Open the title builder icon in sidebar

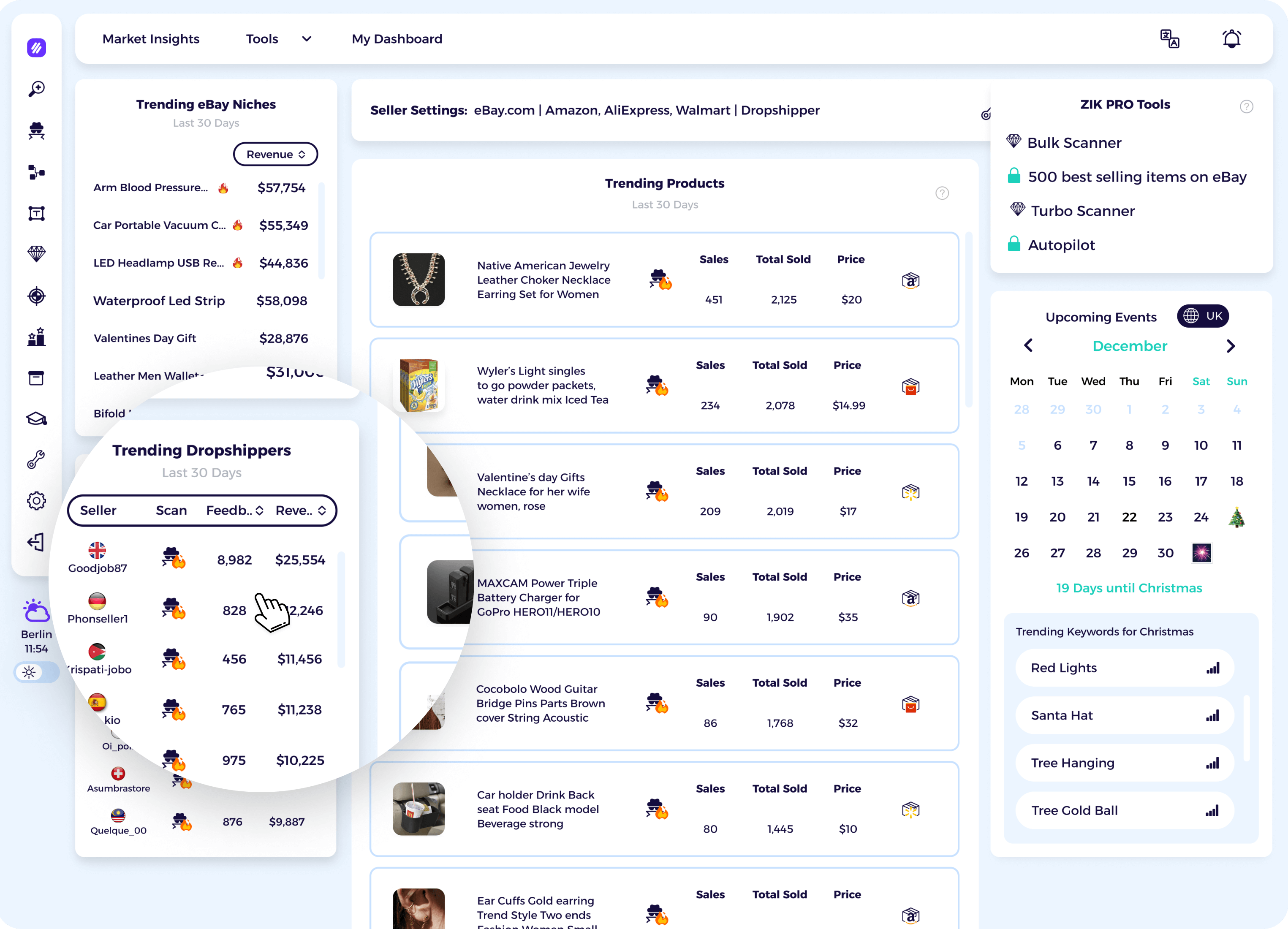coord(36,214)
